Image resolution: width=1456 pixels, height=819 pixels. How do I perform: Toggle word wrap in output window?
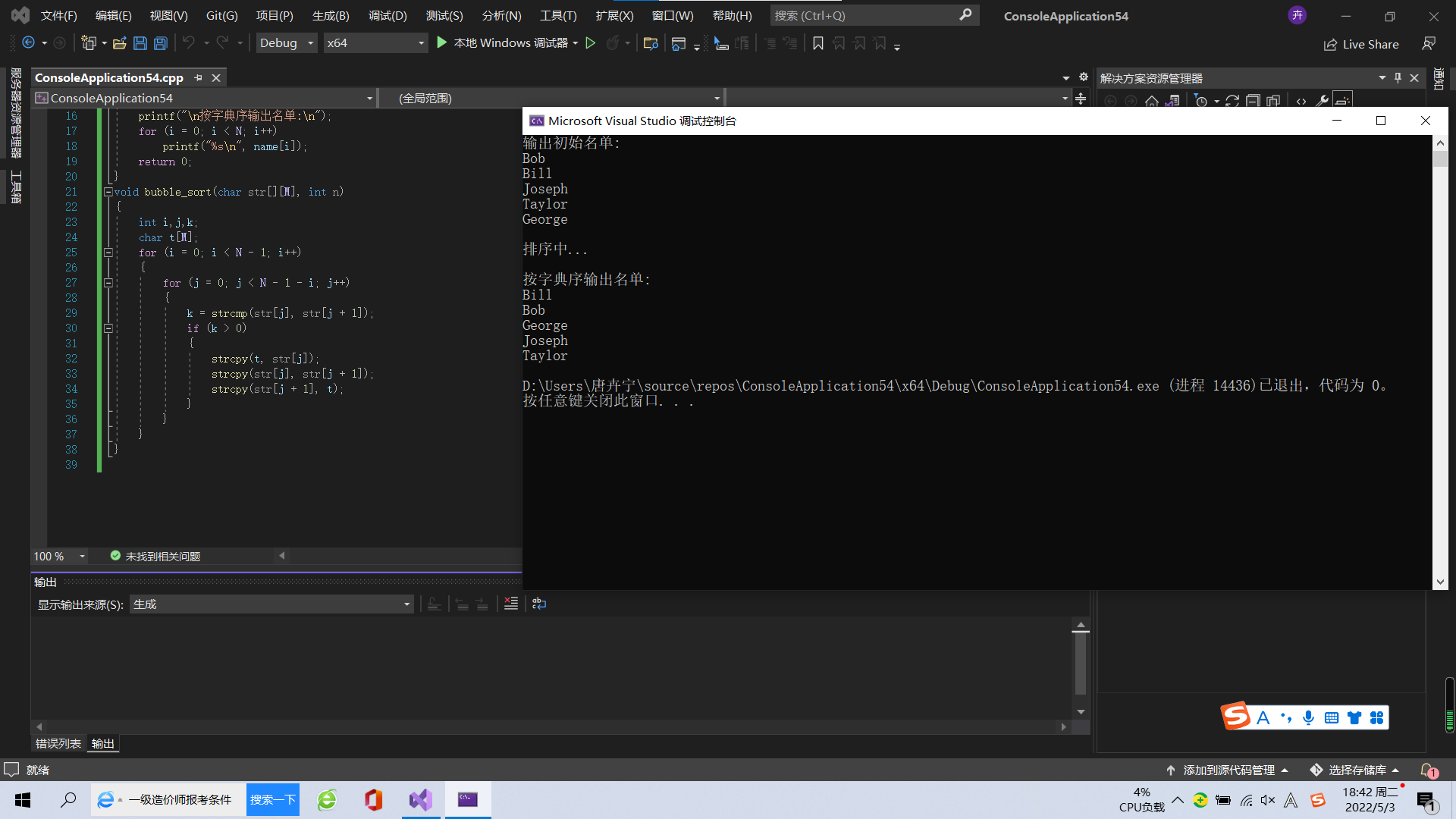tap(539, 604)
